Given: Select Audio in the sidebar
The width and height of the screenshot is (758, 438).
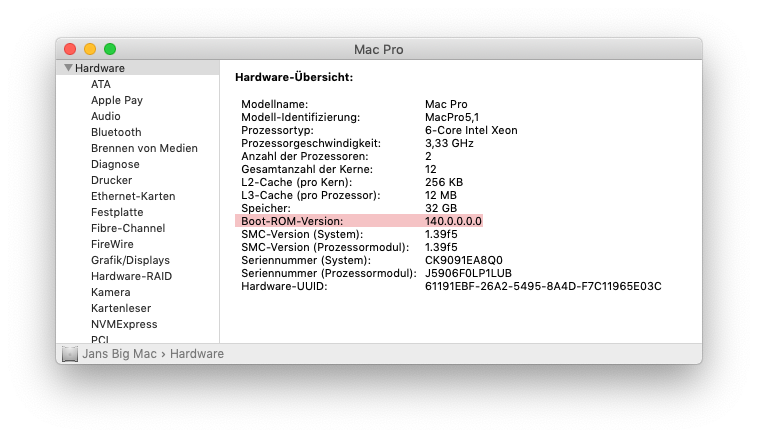Looking at the screenshot, I should click(106, 116).
